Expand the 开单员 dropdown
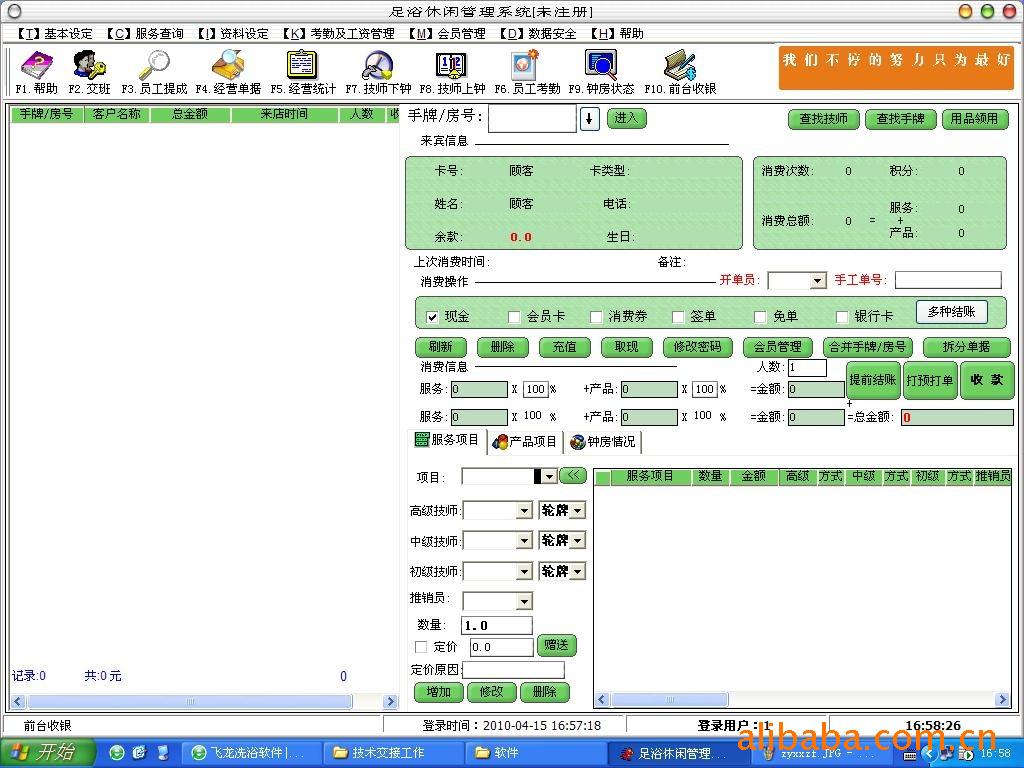The height and width of the screenshot is (768, 1024). click(817, 281)
